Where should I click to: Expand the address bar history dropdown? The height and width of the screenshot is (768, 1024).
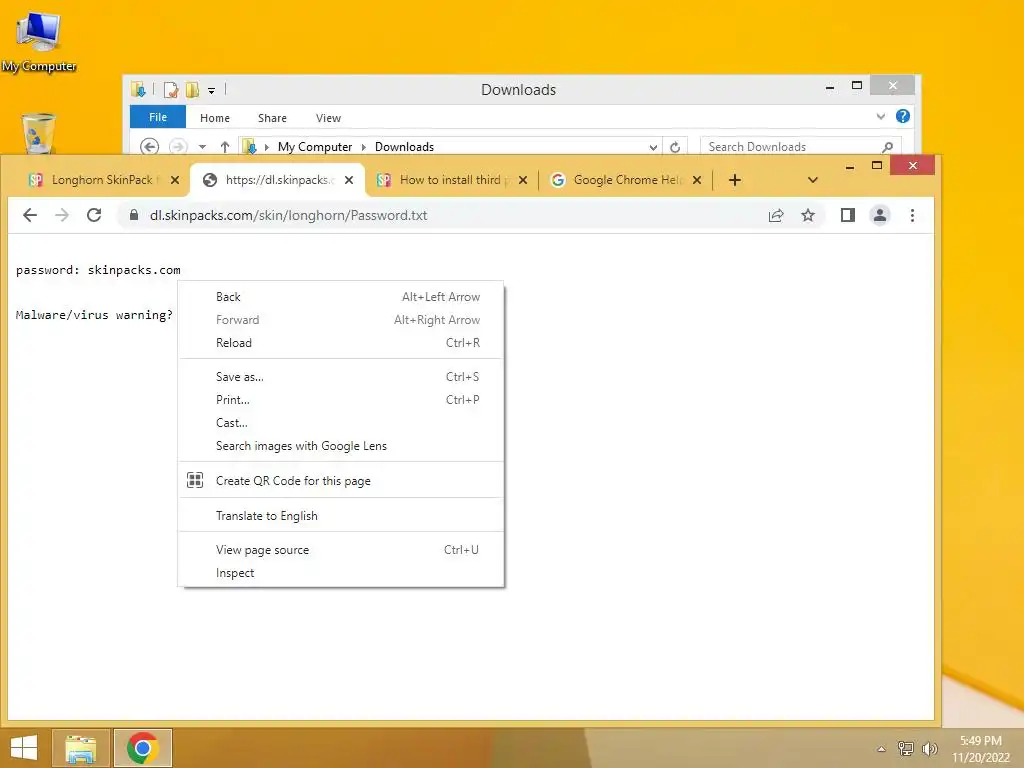[x=652, y=148]
